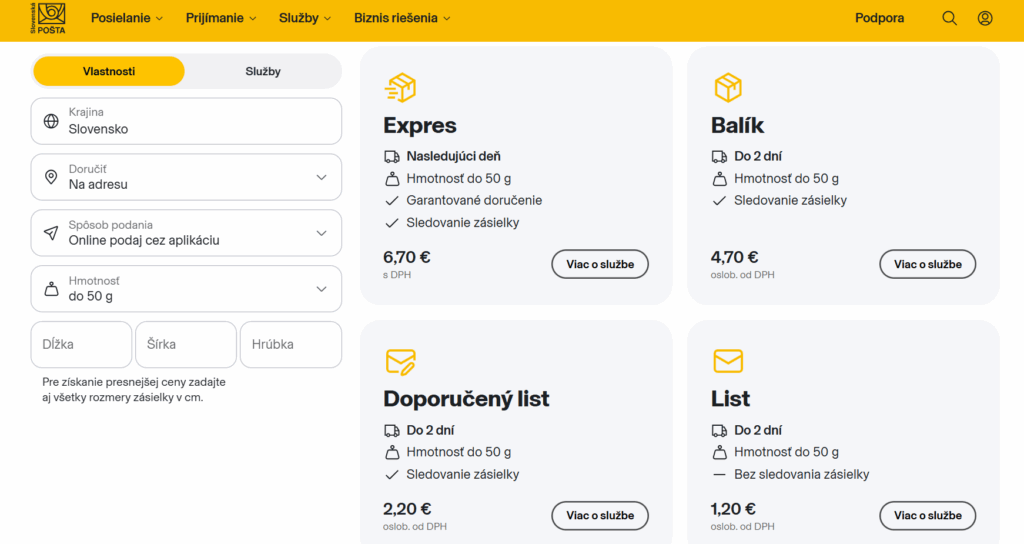The height and width of the screenshot is (544, 1024).
Task: Click the globe icon in Krajina field
Action: [x=51, y=121]
